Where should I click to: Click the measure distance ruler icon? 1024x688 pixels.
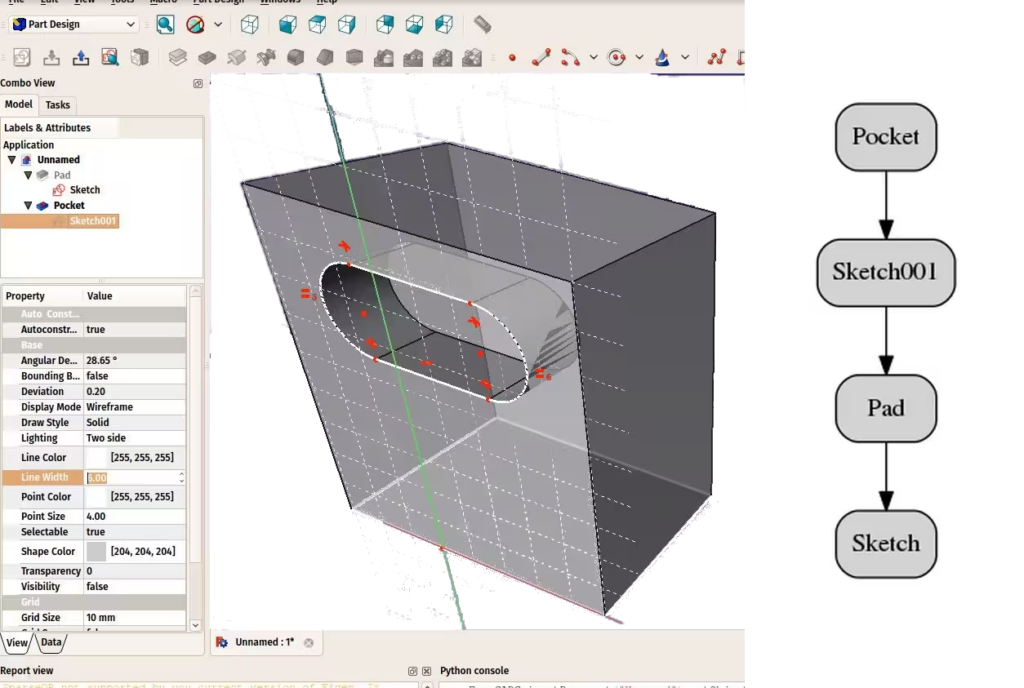(483, 24)
